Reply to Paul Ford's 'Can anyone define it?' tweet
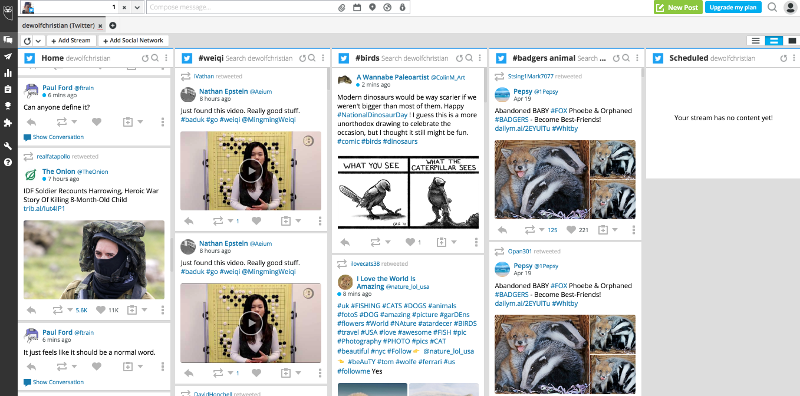 pyautogui.click(x=31, y=122)
